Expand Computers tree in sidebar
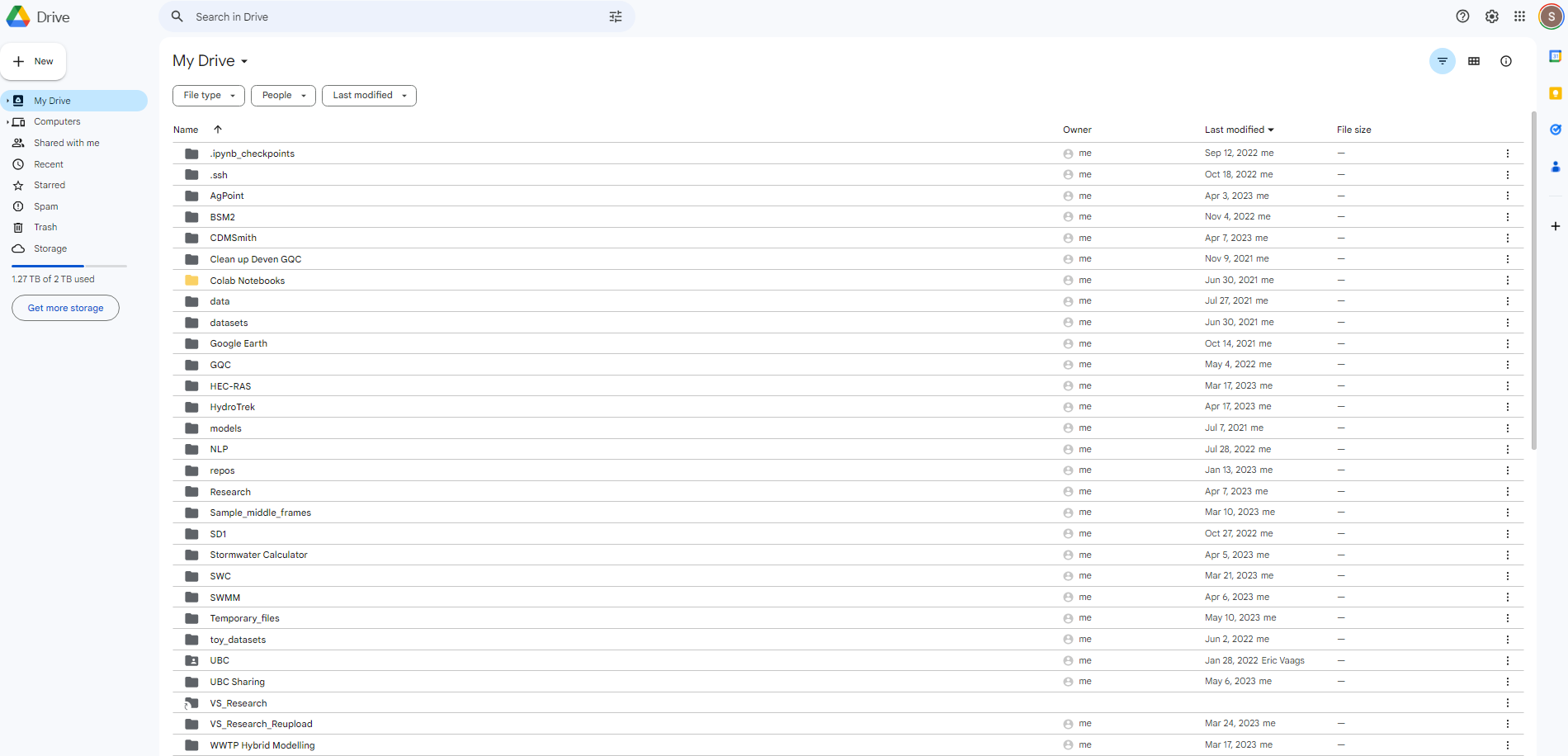1568x756 pixels. pyautogui.click(x=7, y=122)
